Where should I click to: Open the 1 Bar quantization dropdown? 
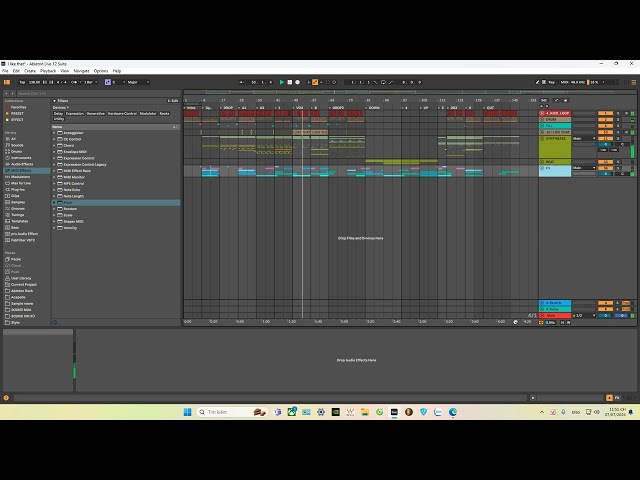(x=91, y=82)
